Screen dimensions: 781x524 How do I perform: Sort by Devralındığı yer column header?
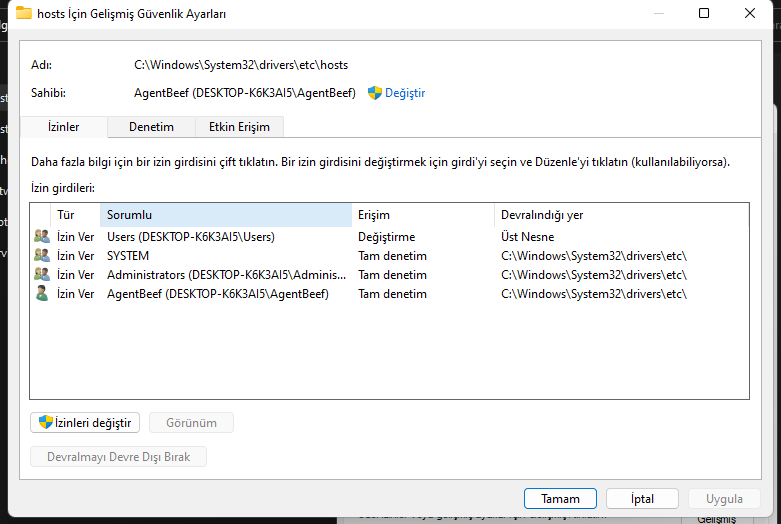tap(622, 215)
